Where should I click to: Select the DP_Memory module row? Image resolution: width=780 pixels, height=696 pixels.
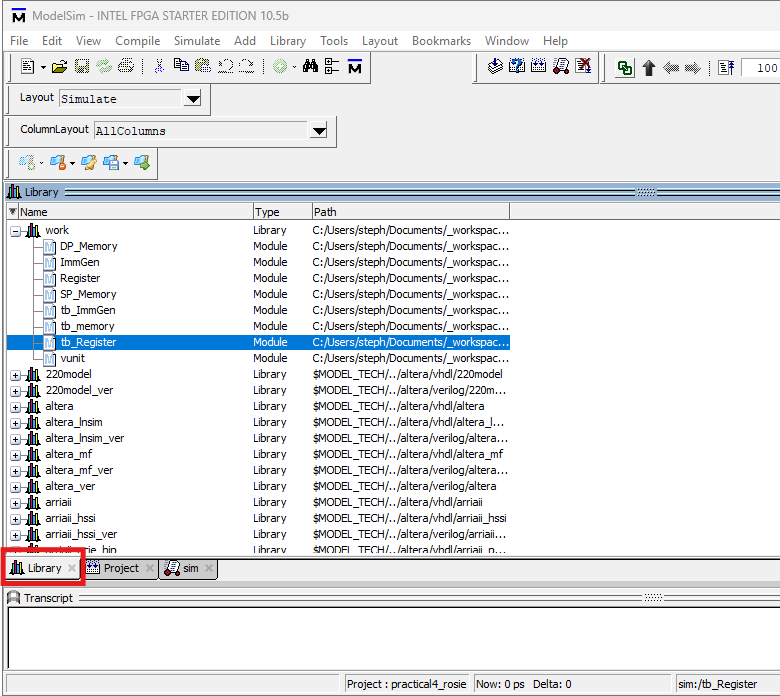[258, 246]
